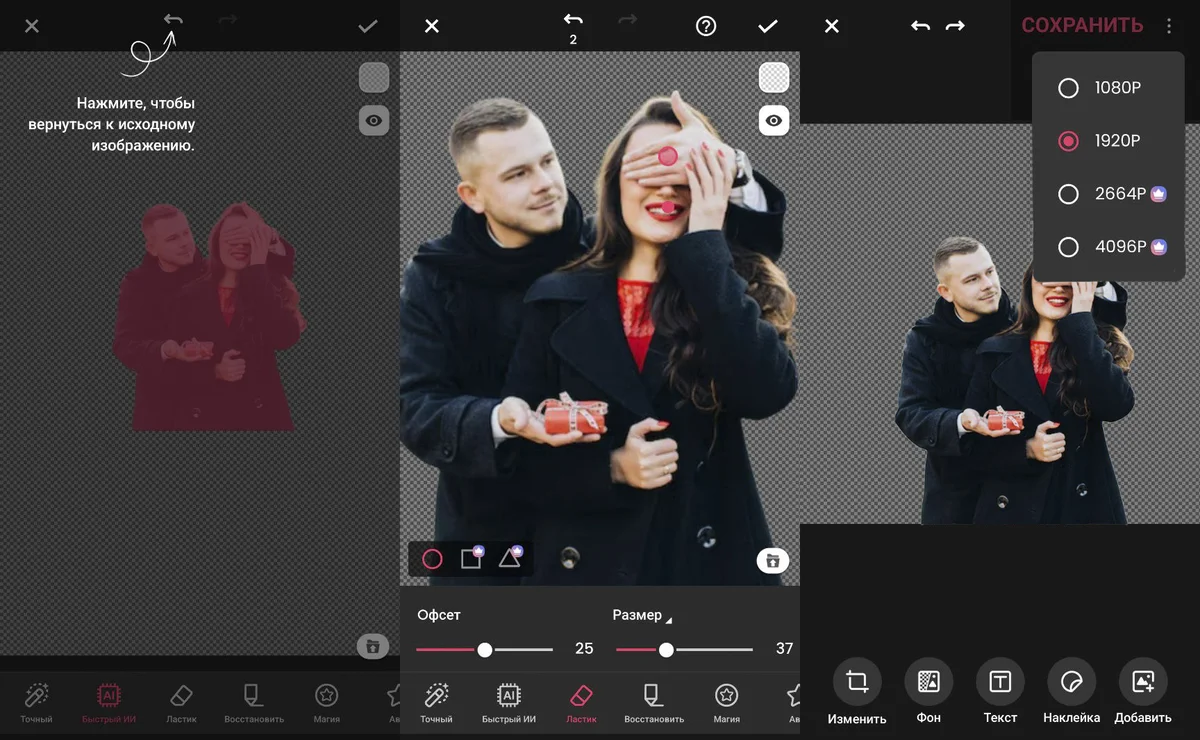
Task: Click undo arrow in the right panel
Action: (921, 26)
